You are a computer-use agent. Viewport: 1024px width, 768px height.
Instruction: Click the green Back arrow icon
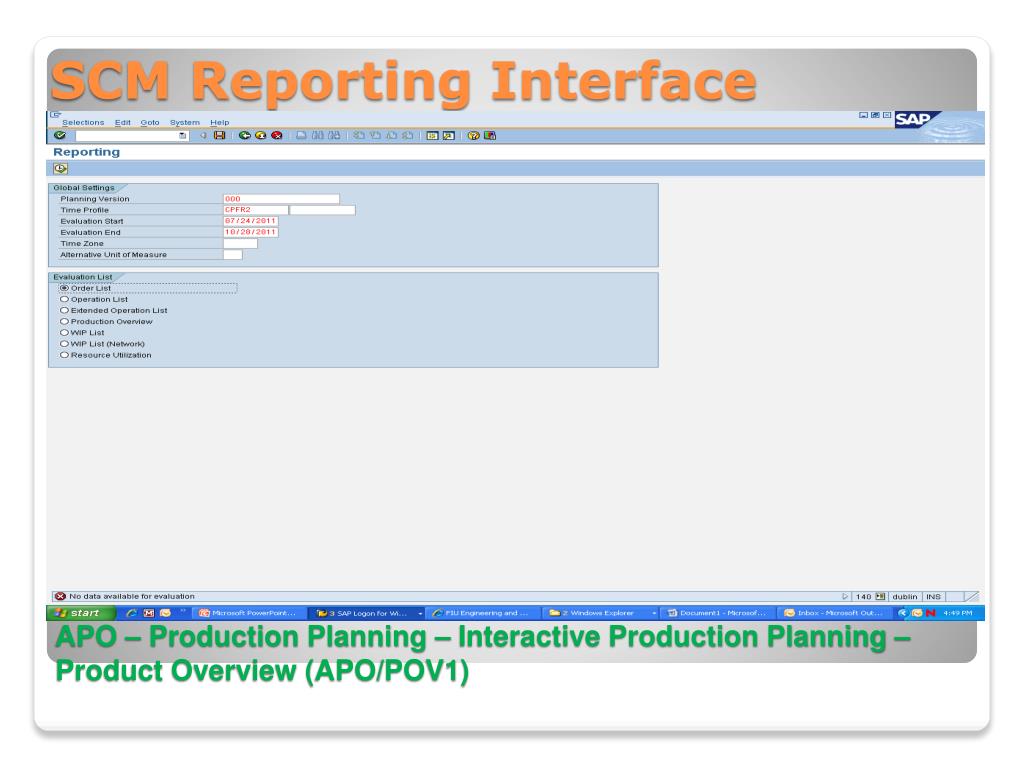tap(244, 135)
